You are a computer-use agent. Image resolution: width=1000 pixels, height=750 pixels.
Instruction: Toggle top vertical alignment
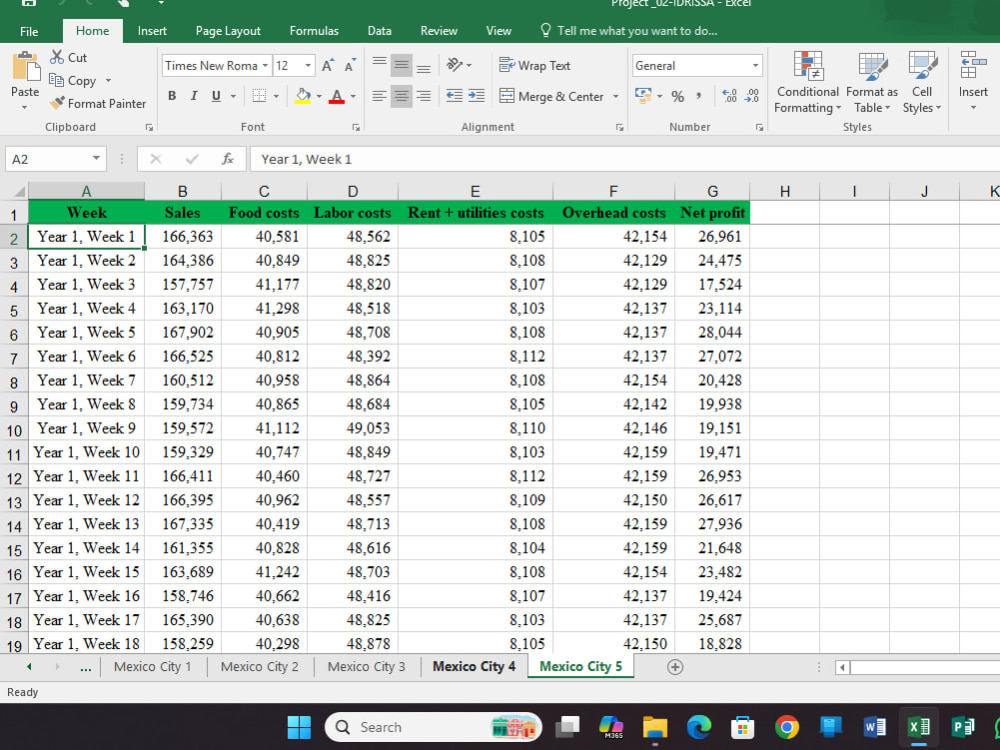(x=379, y=62)
